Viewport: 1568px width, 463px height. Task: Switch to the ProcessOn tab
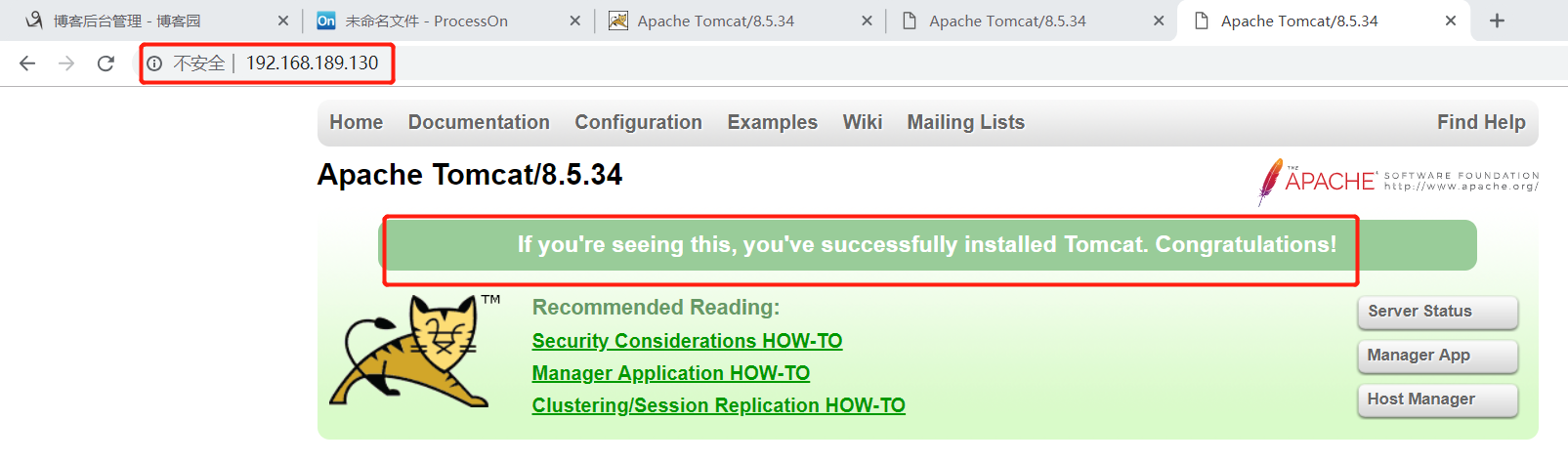tap(430, 21)
